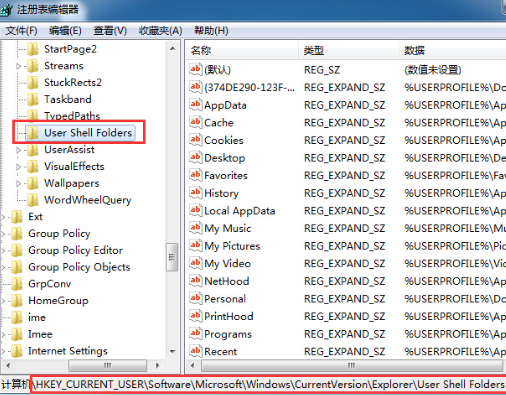Click the StuckRects2 folder icon
The width and height of the screenshot is (506, 395).
click(33, 83)
